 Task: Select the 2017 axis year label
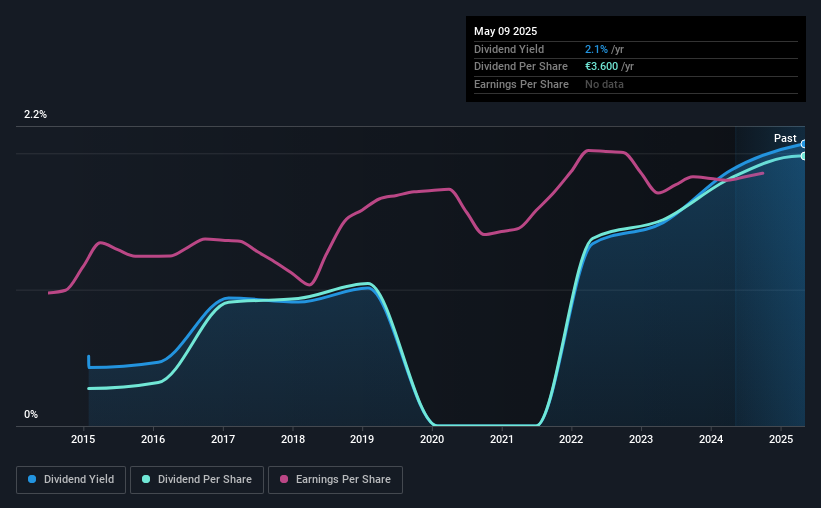click(223, 439)
